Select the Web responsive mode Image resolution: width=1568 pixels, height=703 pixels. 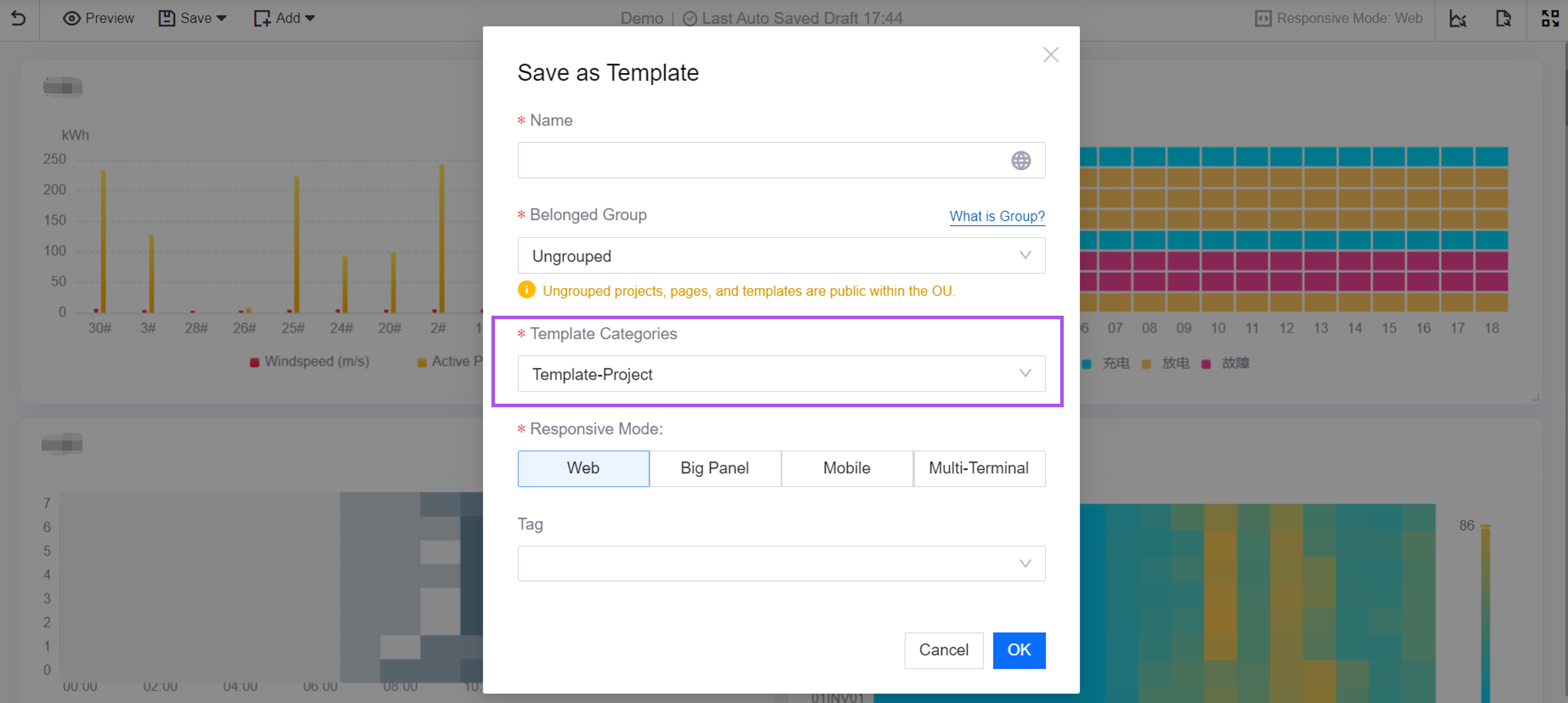pyautogui.click(x=583, y=468)
